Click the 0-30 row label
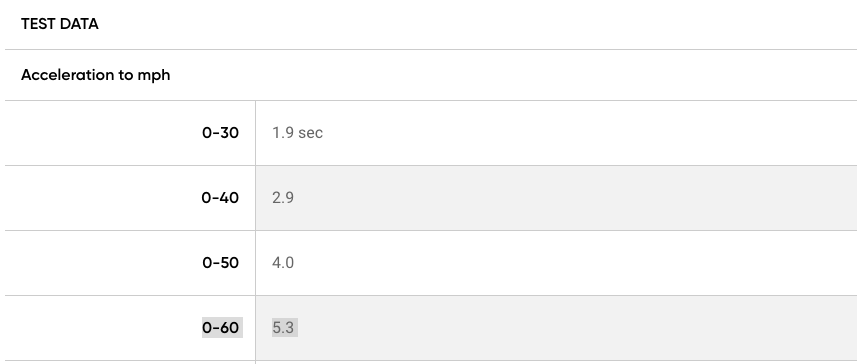The height and width of the screenshot is (364, 862). click(220, 133)
